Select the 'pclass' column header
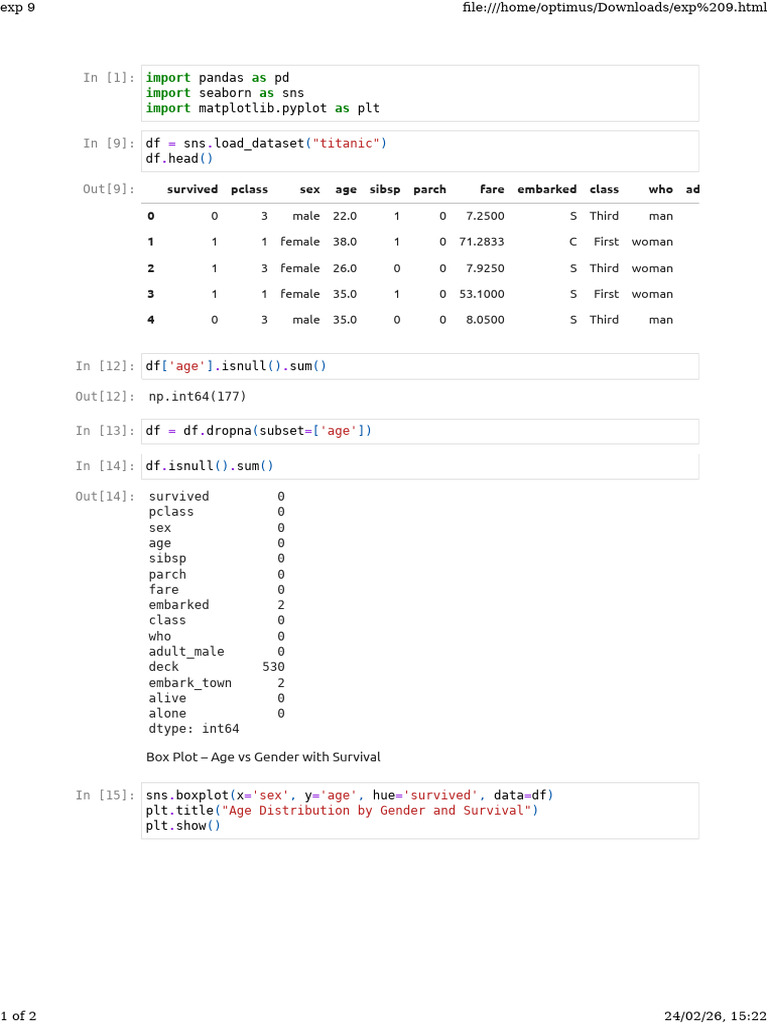The image size is (768, 1024). pyautogui.click(x=249, y=189)
